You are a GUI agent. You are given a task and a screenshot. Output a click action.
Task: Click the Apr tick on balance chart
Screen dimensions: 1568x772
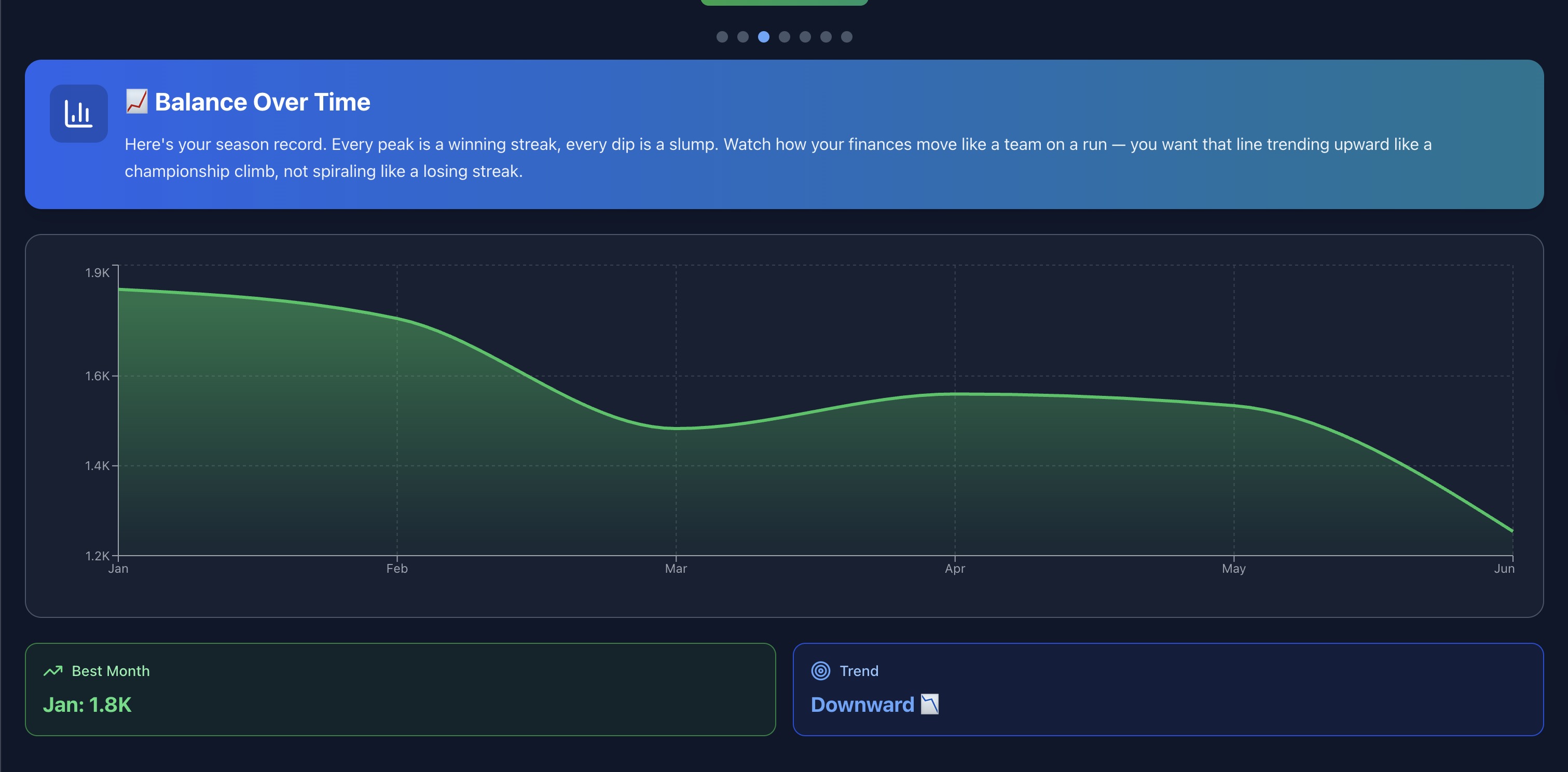click(x=954, y=569)
